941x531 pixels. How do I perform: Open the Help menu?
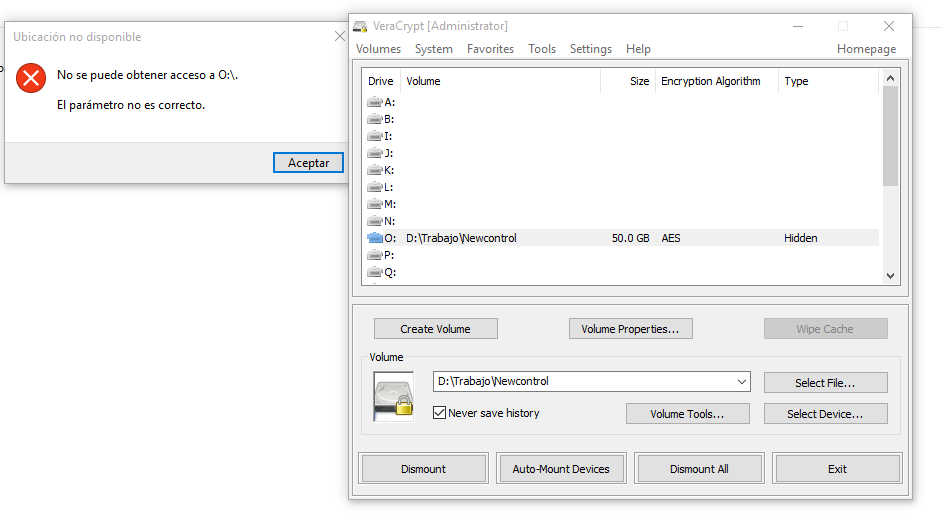click(x=638, y=49)
